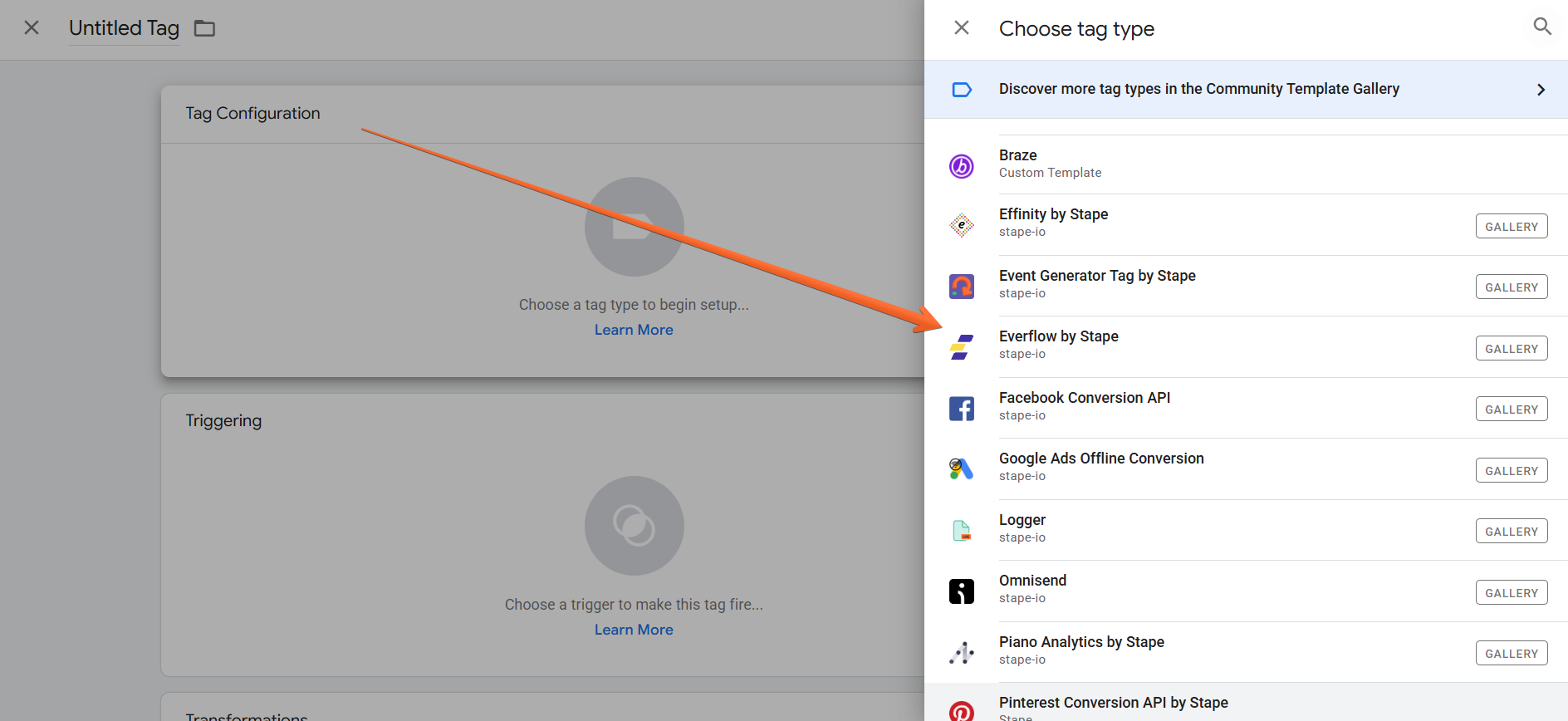1568x721 pixels.
Task: Rename the Untitled Tag title
Action: tap(124, 28)
